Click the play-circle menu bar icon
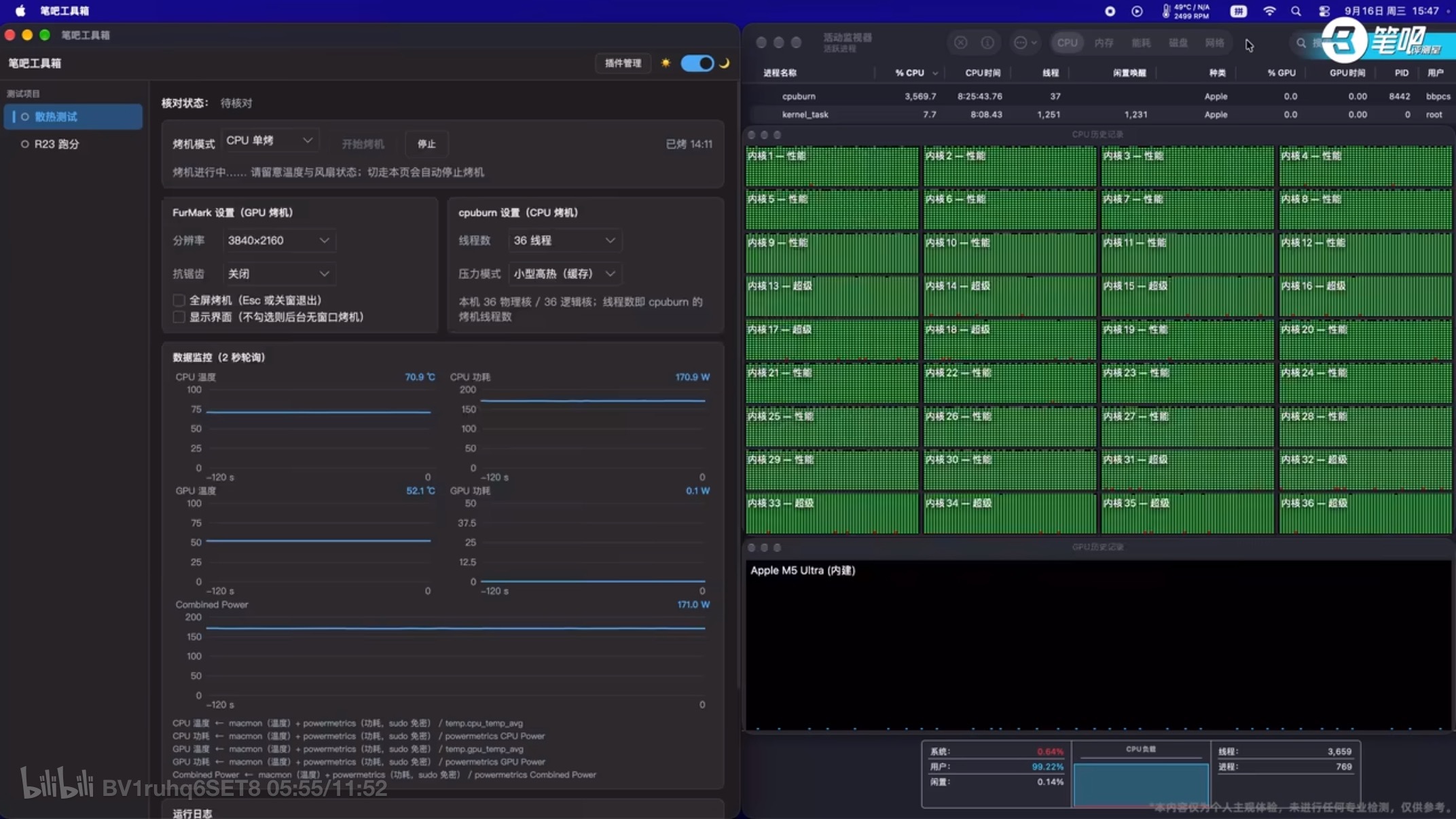This screenshot has width=1456, height=819. pos(1137,11)
